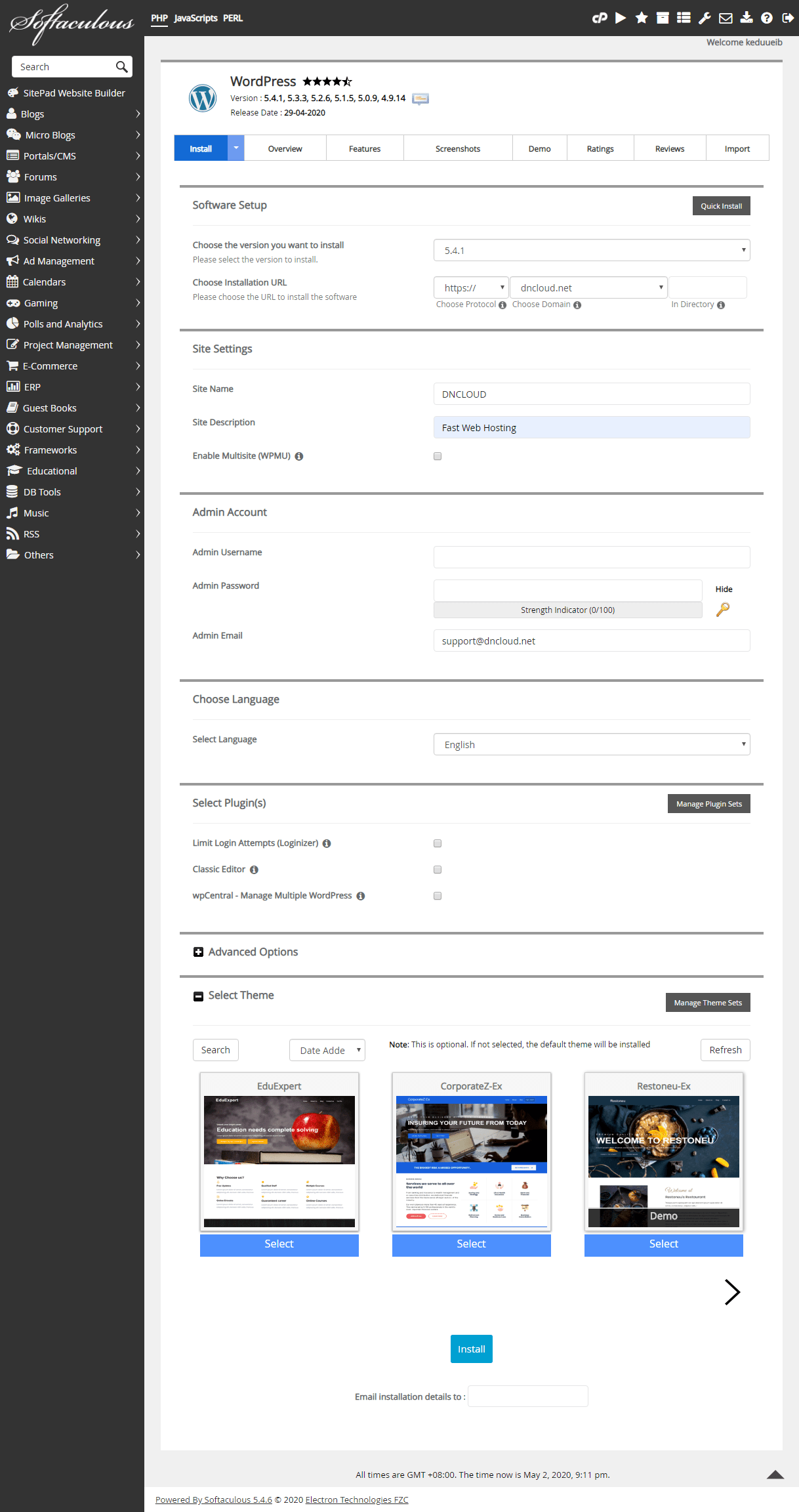The width and height of the screenshot is (799, 1512).
Task: Switch to the Overview tab
Action: 285,148
